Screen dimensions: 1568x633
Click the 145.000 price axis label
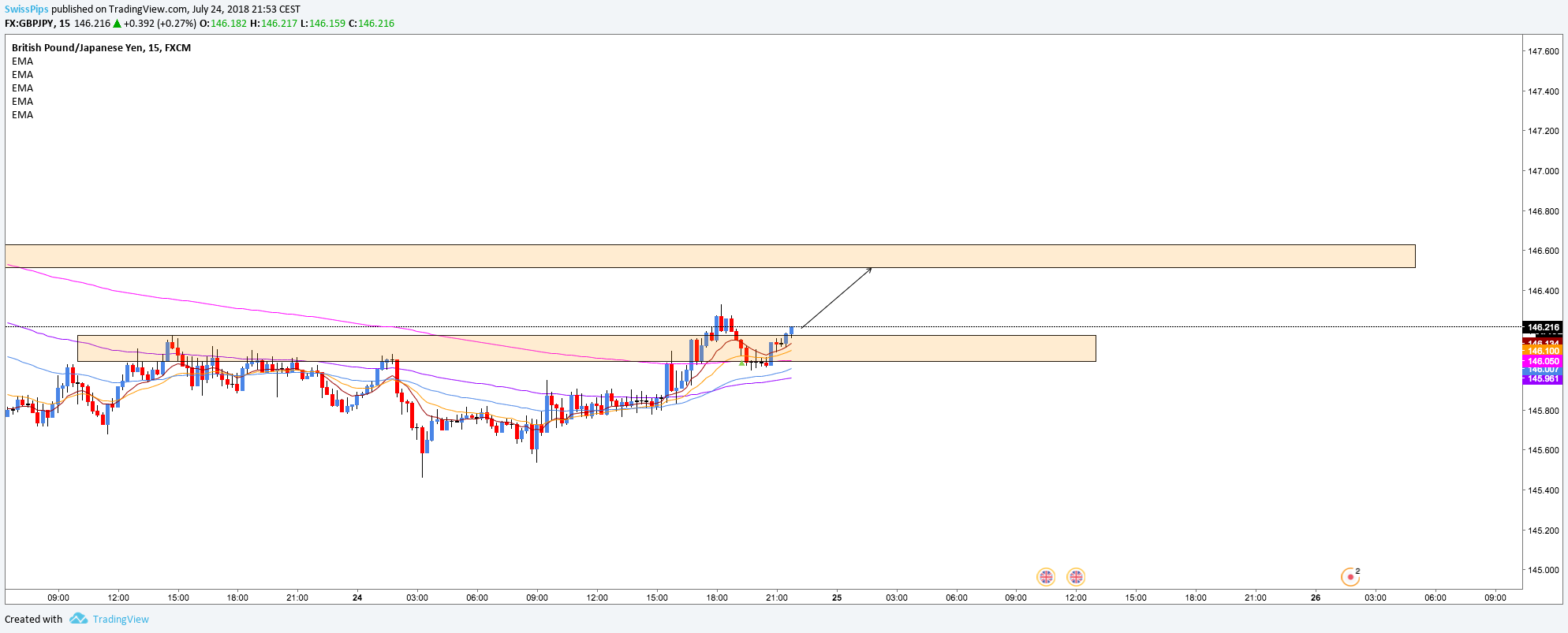point(1544,570)
